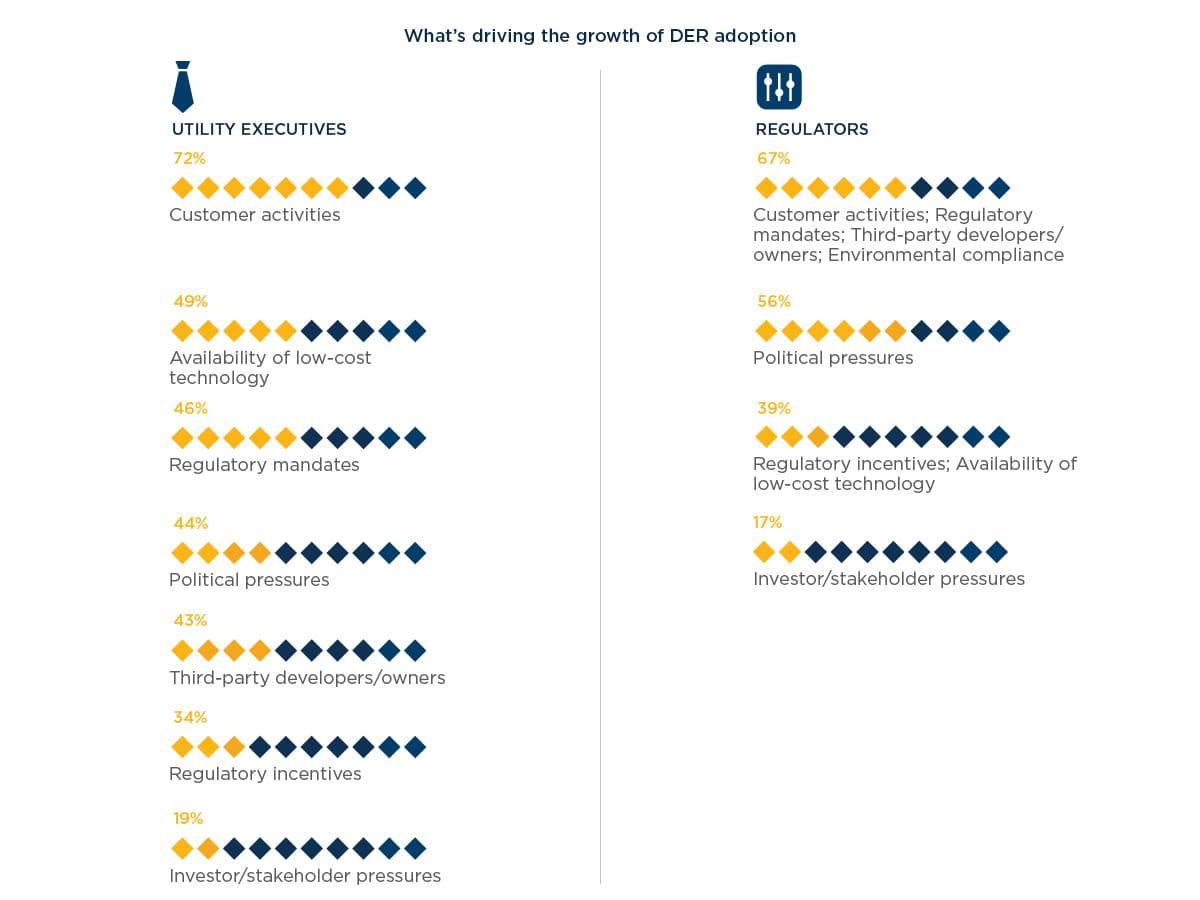This screenshot has width=1200, height=900.
Task: Click the 'Regulatory mandates' label under executives
Action: [264, 465]
